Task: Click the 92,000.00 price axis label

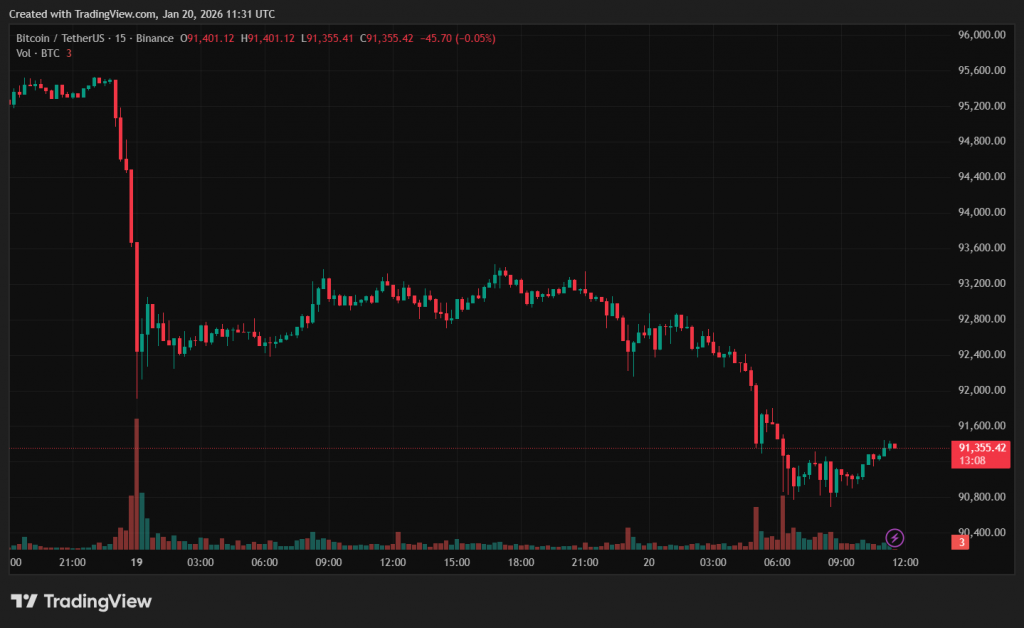Action: (x=981, y=390)
